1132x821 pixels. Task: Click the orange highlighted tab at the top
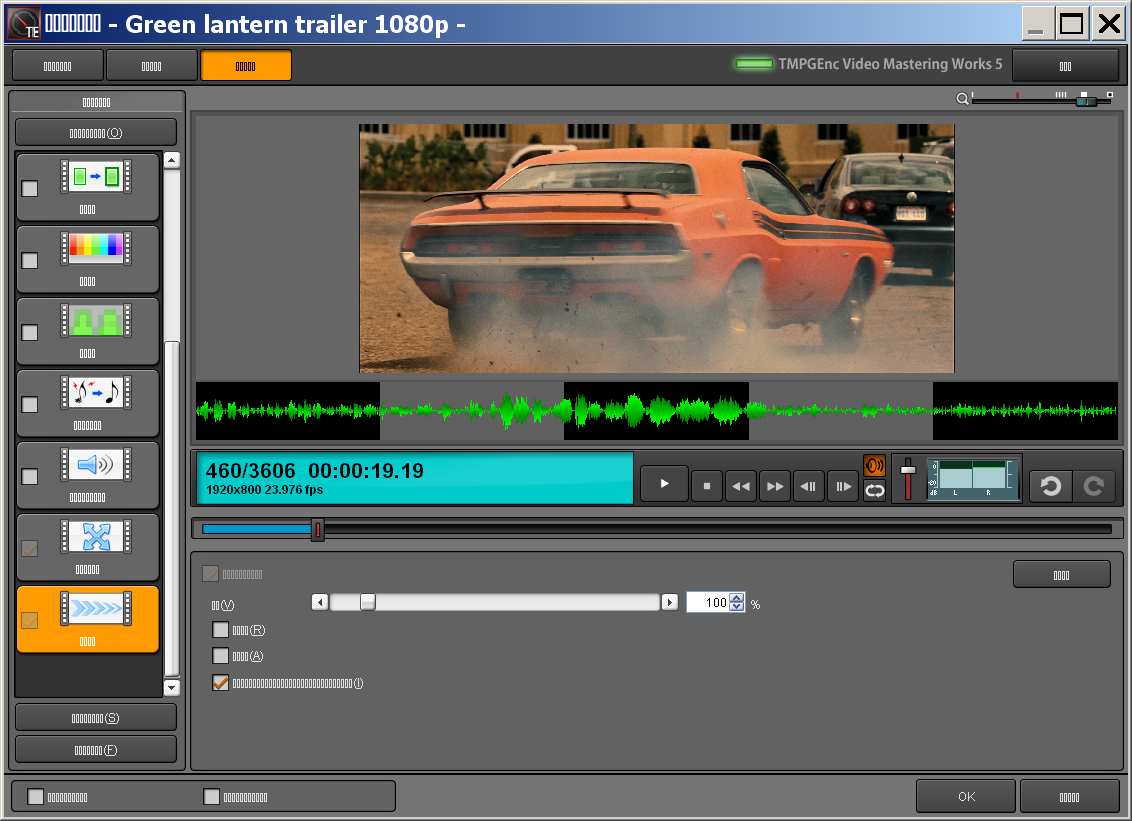[x=246, y=66]
